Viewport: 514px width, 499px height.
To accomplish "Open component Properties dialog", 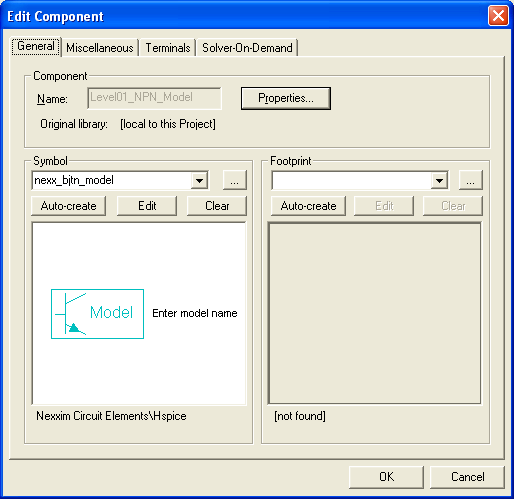I will [286, 98].
